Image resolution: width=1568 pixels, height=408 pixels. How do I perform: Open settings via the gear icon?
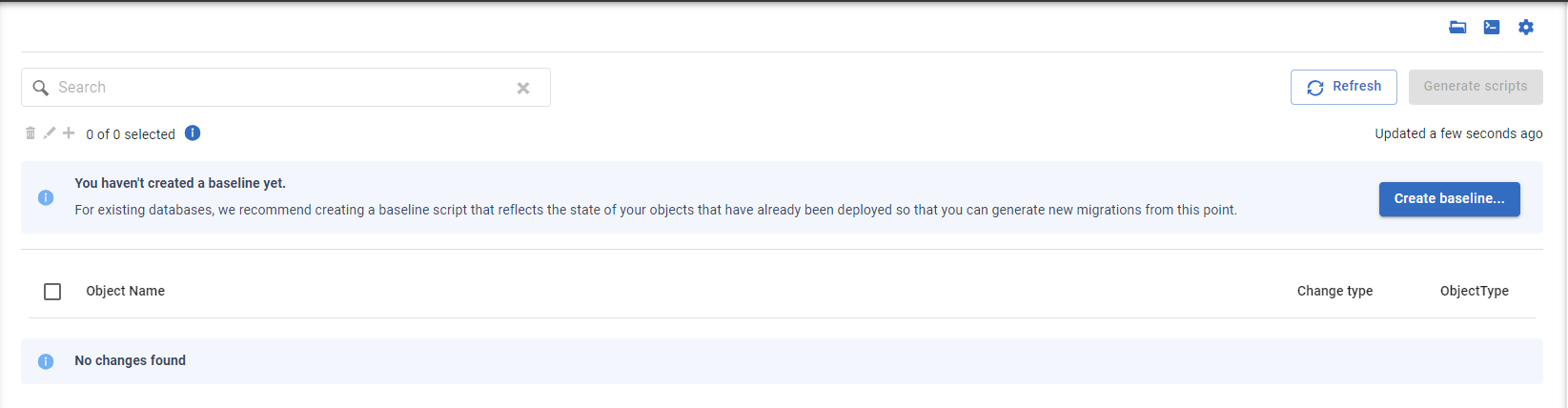point(1526,27)
